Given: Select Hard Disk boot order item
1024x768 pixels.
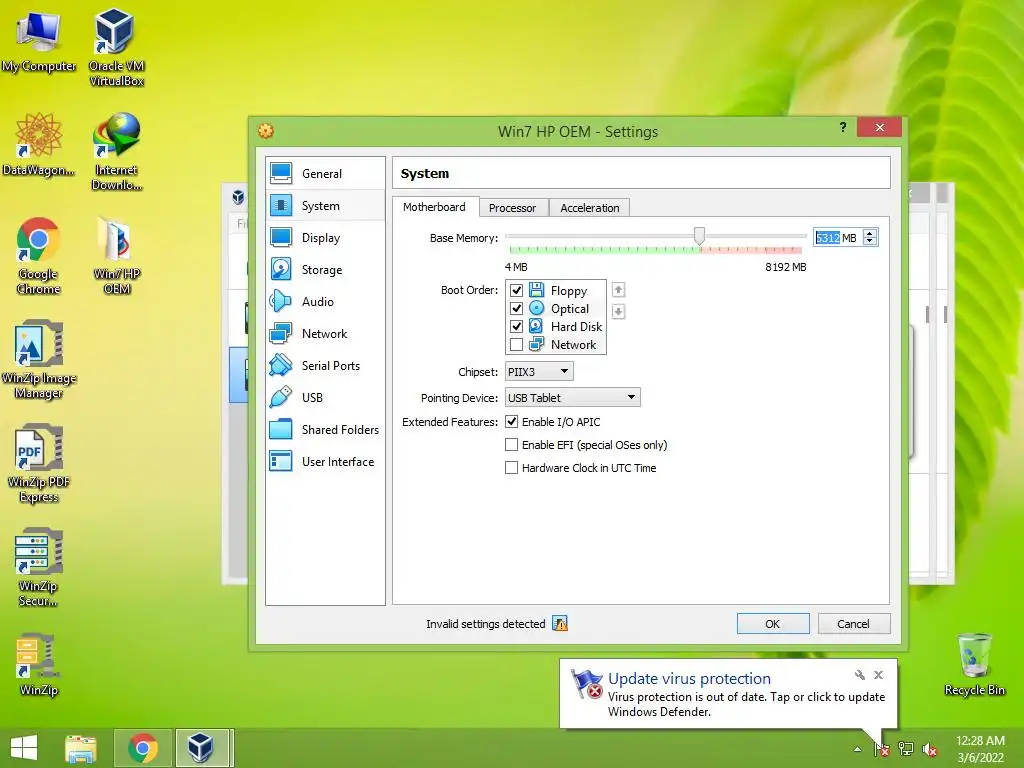Looking at the screenshot, I should (x=566, y=326).
